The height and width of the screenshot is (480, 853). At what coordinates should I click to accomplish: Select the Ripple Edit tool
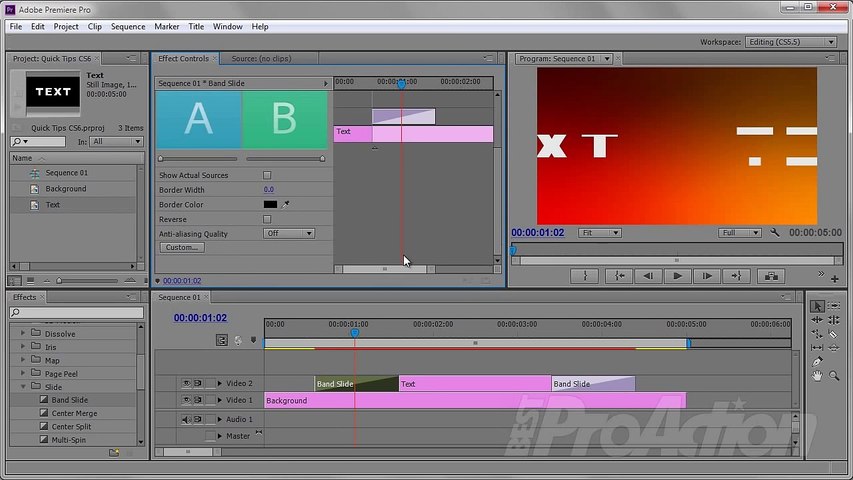[x=817, y=320]
